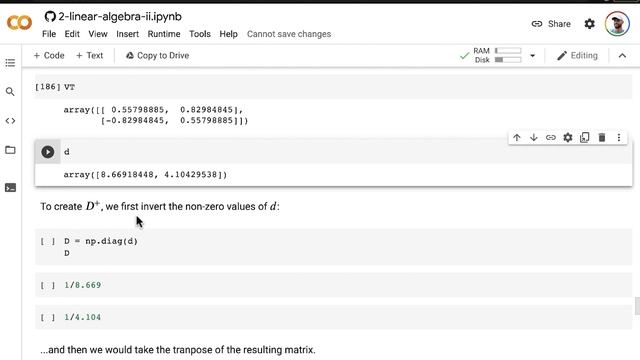Open the Tools menu

click(x=200, y=34)
